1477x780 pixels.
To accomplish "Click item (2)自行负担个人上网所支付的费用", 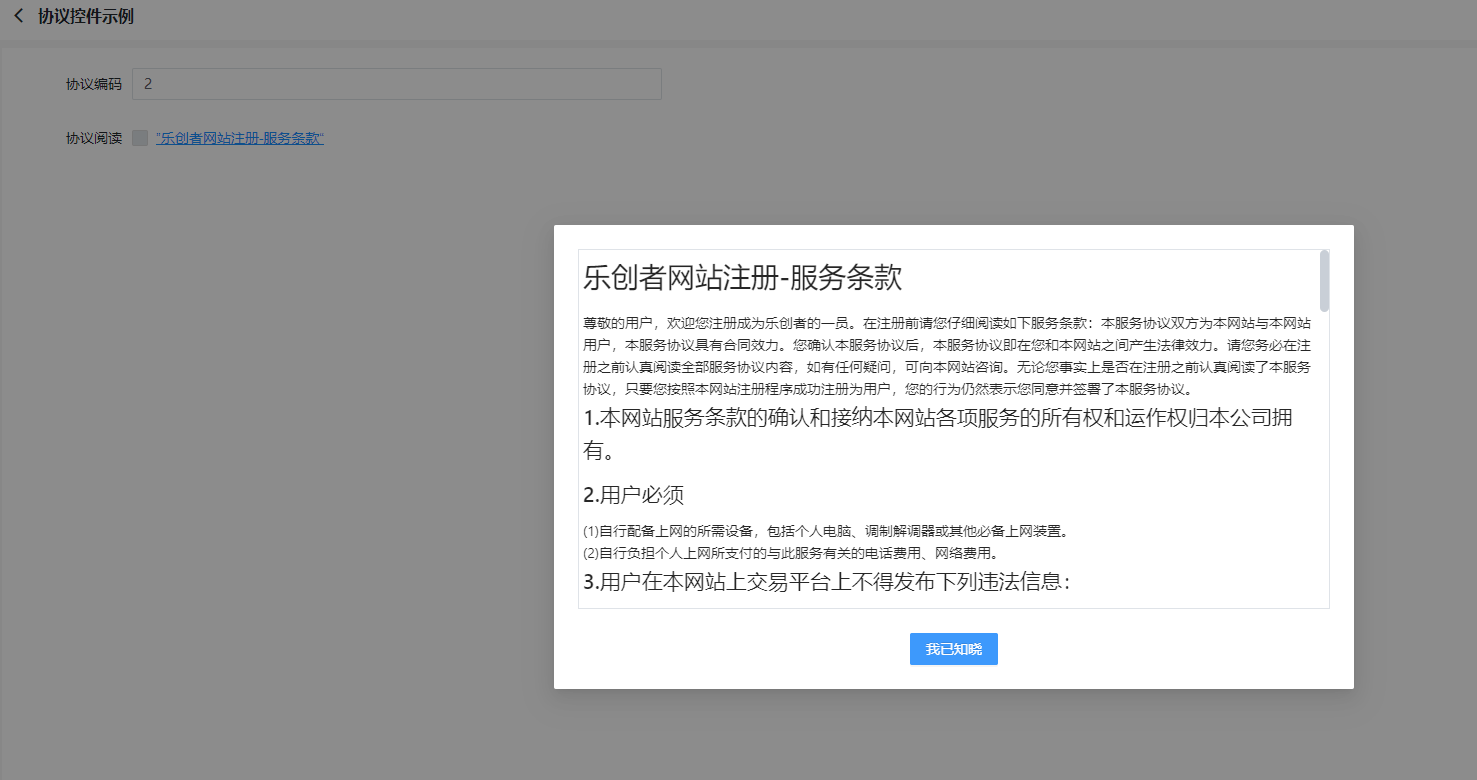I will coord(790,552).
